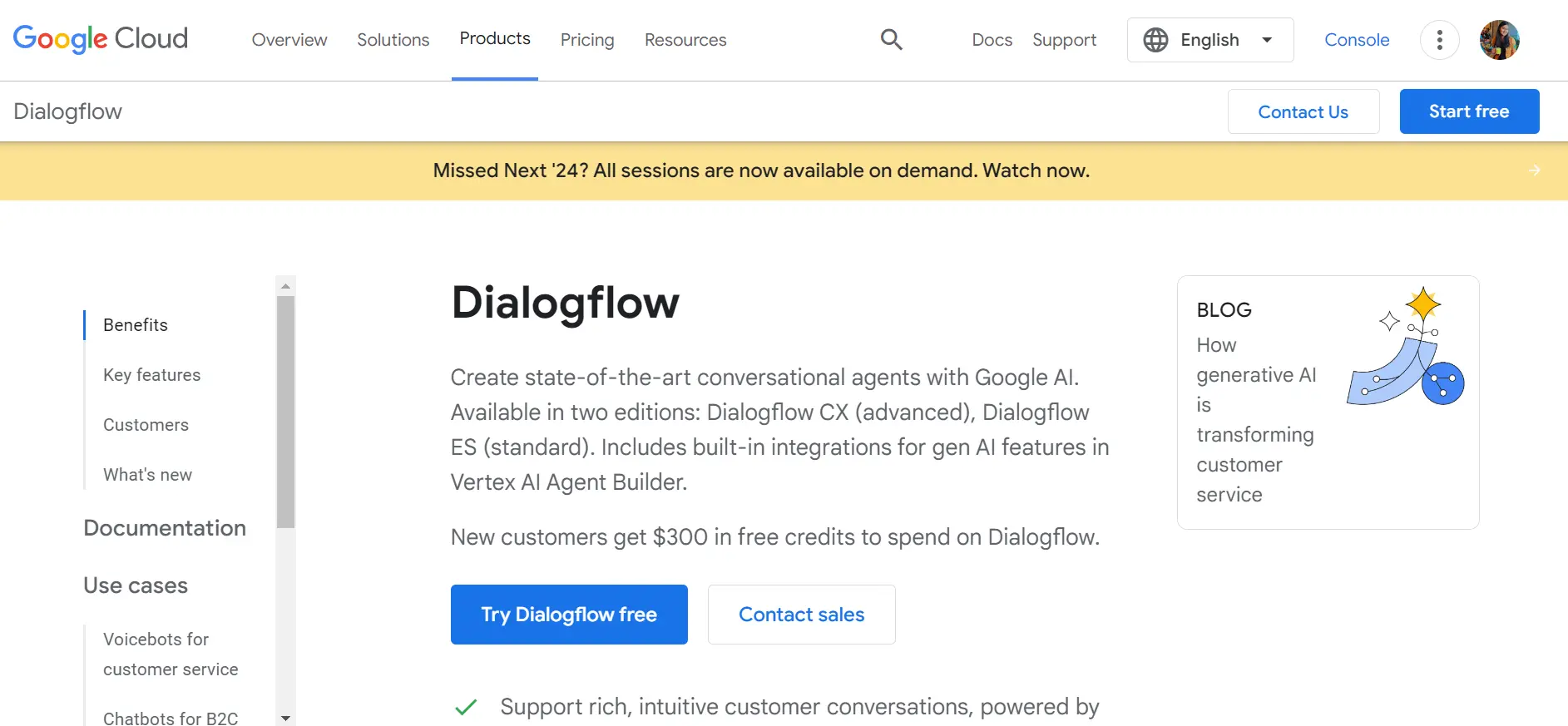Open the Resources menu
The width and height of the screenshot is (1568, 726).
685,40
